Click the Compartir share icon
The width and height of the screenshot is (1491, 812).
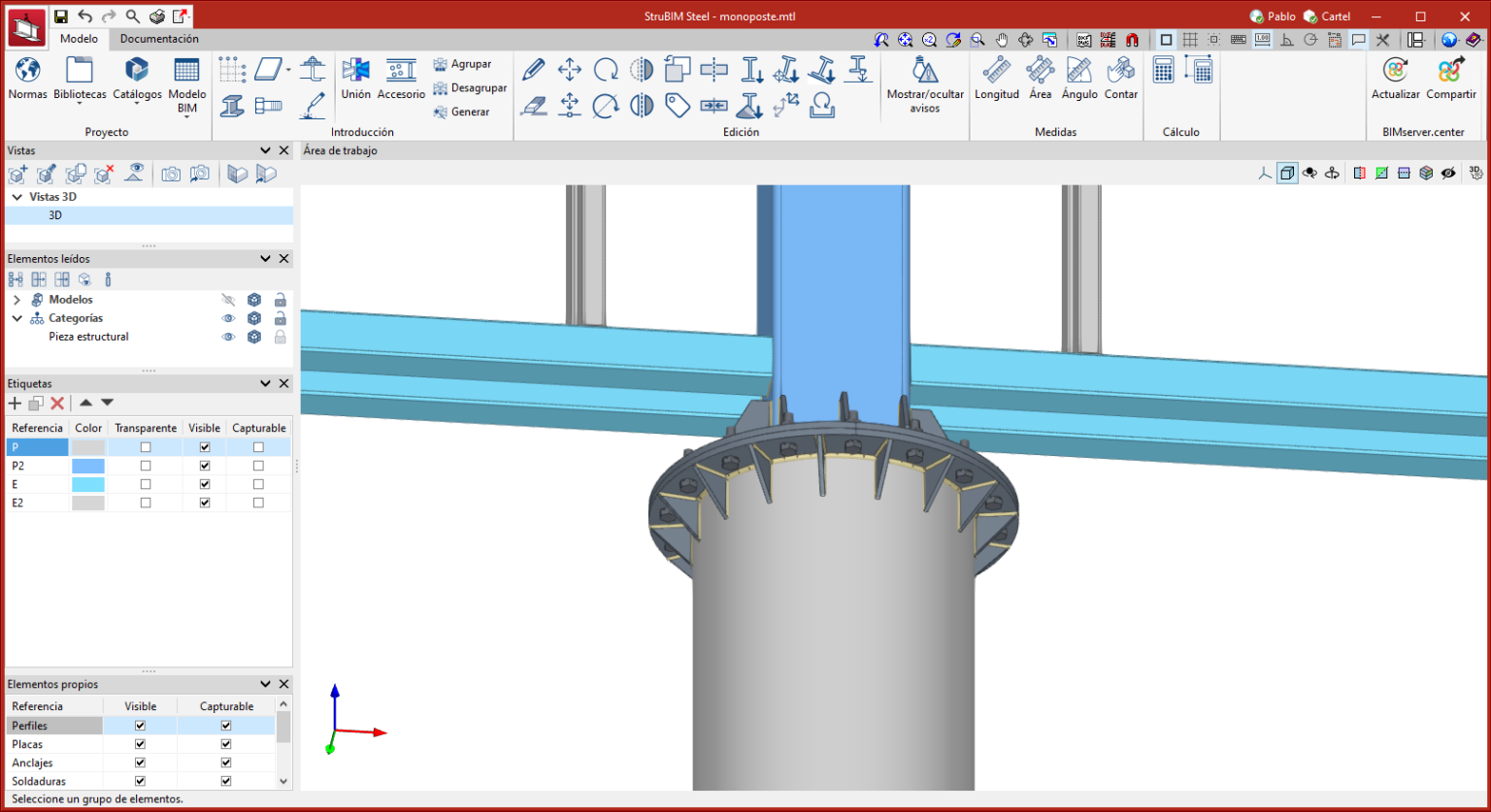pyautogui.click(x=1450, y=71)
